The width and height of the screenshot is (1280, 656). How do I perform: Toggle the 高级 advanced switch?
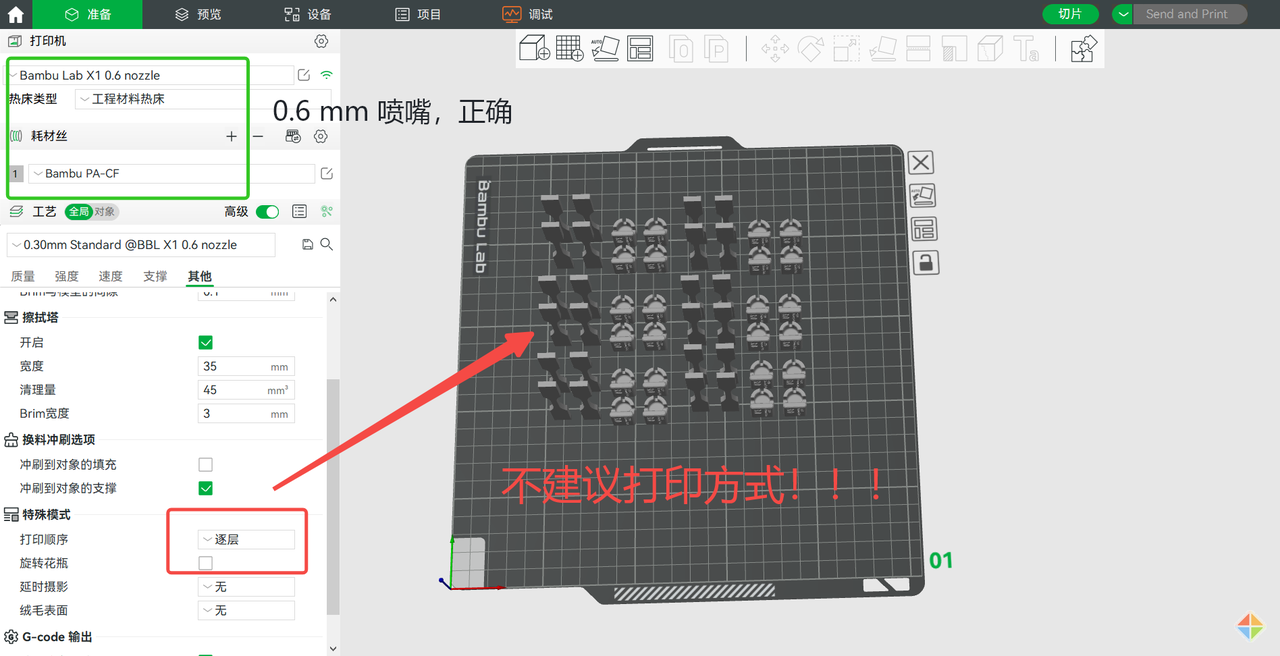pyautogui.click(x=267, y=212)
